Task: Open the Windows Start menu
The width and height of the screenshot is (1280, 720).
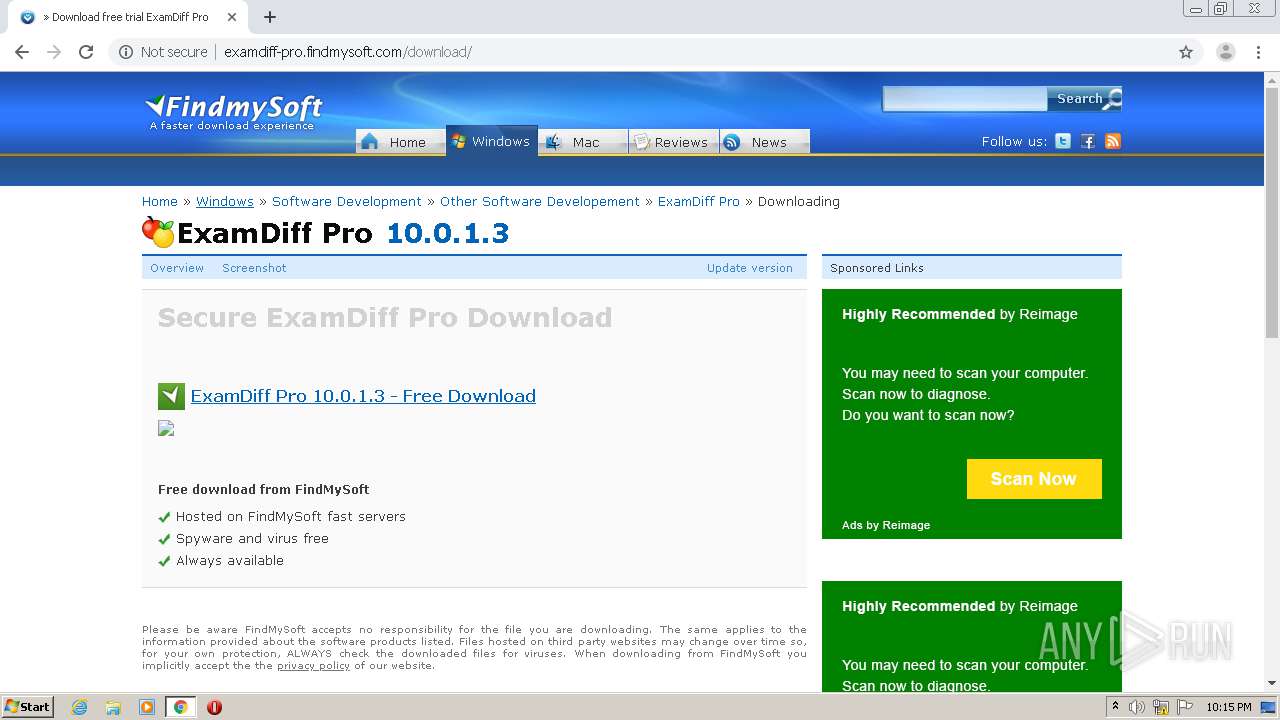Action: pyautogui.click(x=27, y=707)
